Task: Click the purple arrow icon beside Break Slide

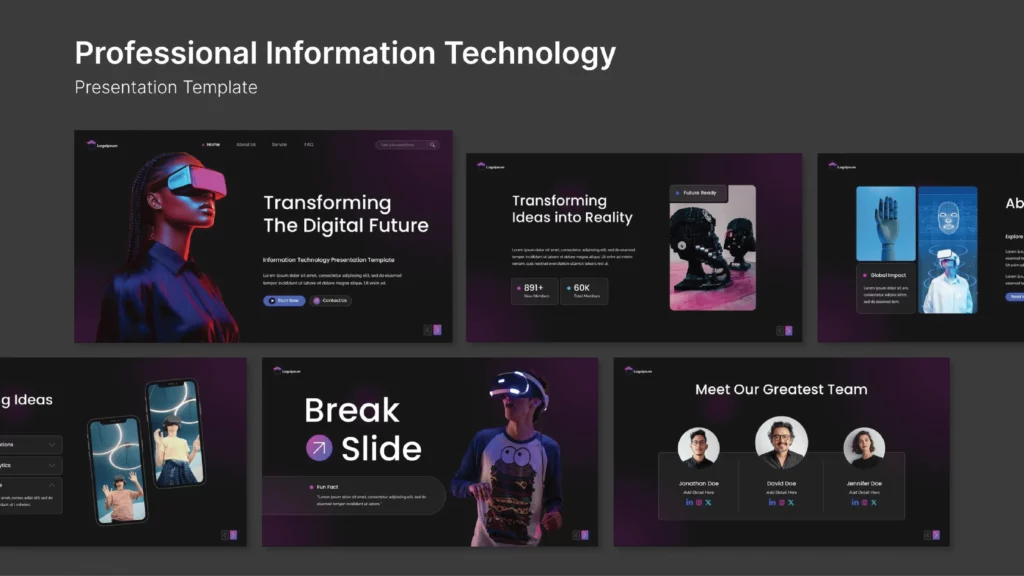Action: (x=319, y=448)
